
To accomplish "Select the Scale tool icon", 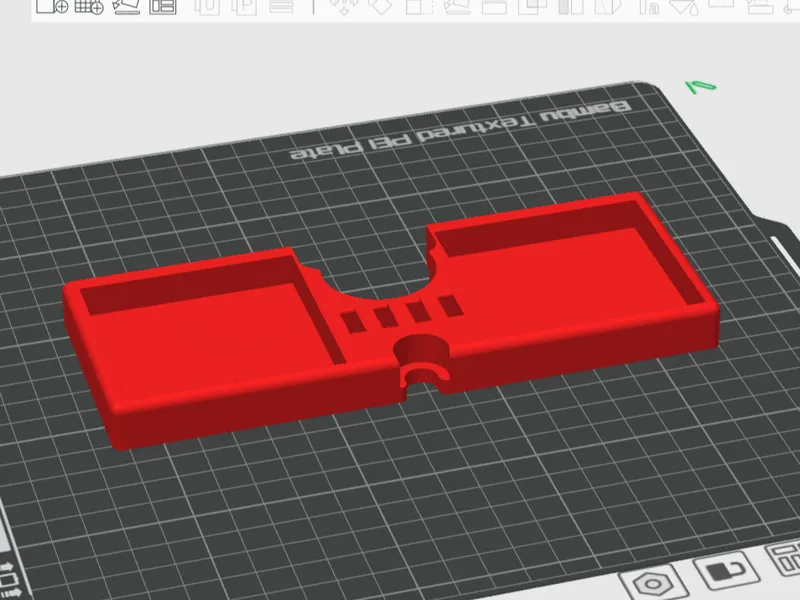I will point(419,7).
